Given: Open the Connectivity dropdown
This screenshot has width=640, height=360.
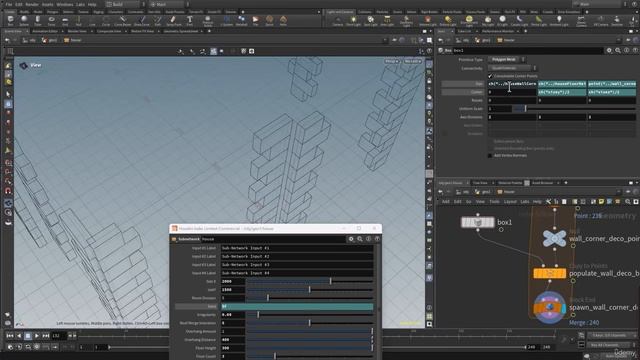Looking at the screenshot, I should [x=512, y=68].
